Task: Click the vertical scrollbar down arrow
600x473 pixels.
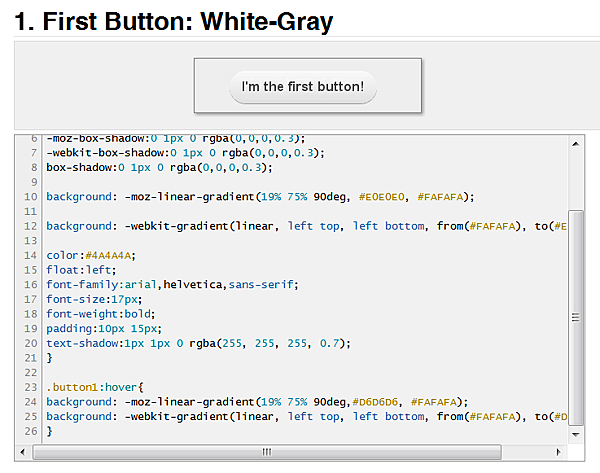Action: (576, 434)
